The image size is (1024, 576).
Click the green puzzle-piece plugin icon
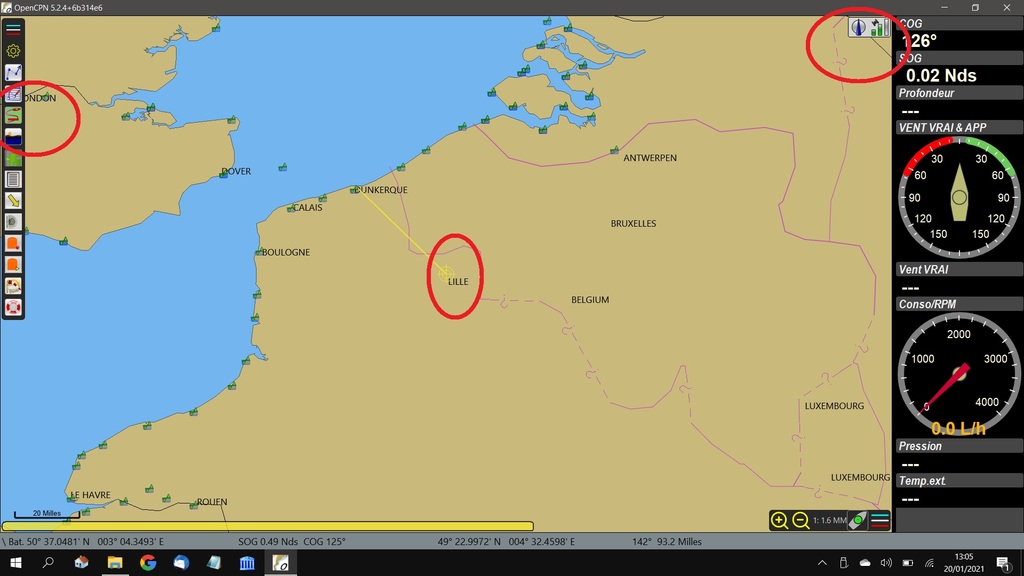pos(13,158)
